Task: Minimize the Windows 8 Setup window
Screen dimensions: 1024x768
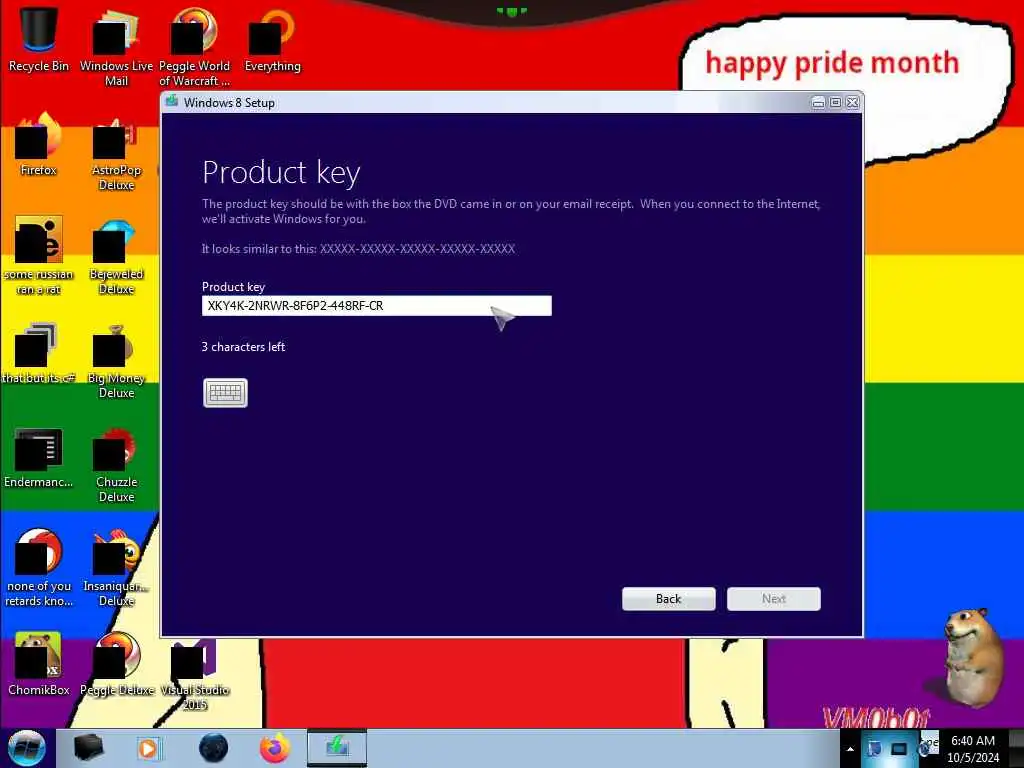Action: pos(818,103)
